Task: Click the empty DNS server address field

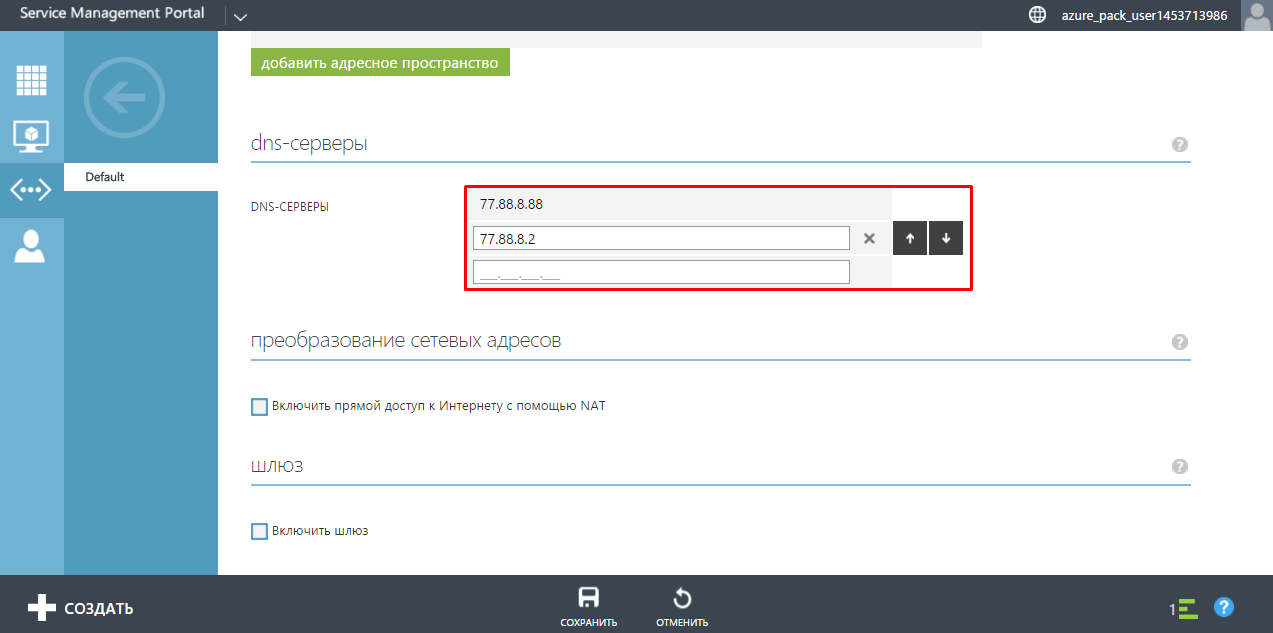Action: coord(661,272)
